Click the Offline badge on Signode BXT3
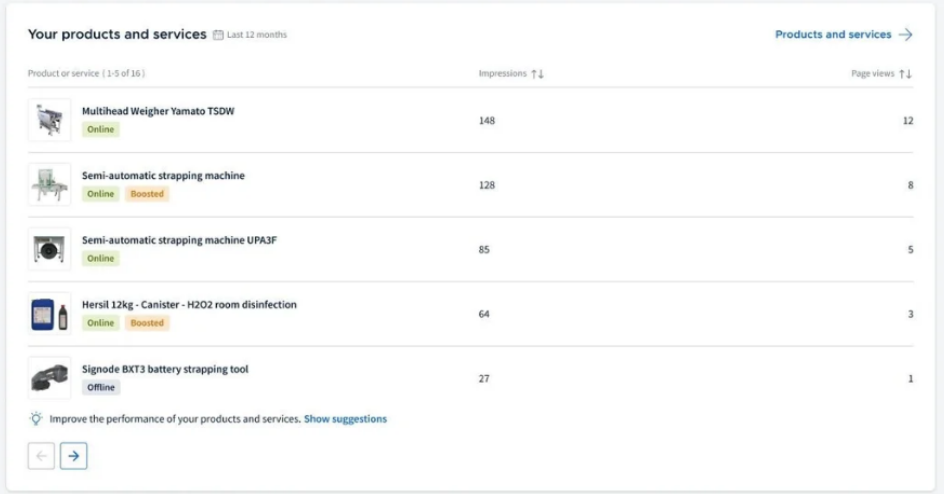The width and height of the screenshot is (944, 494). click(101, 387)
